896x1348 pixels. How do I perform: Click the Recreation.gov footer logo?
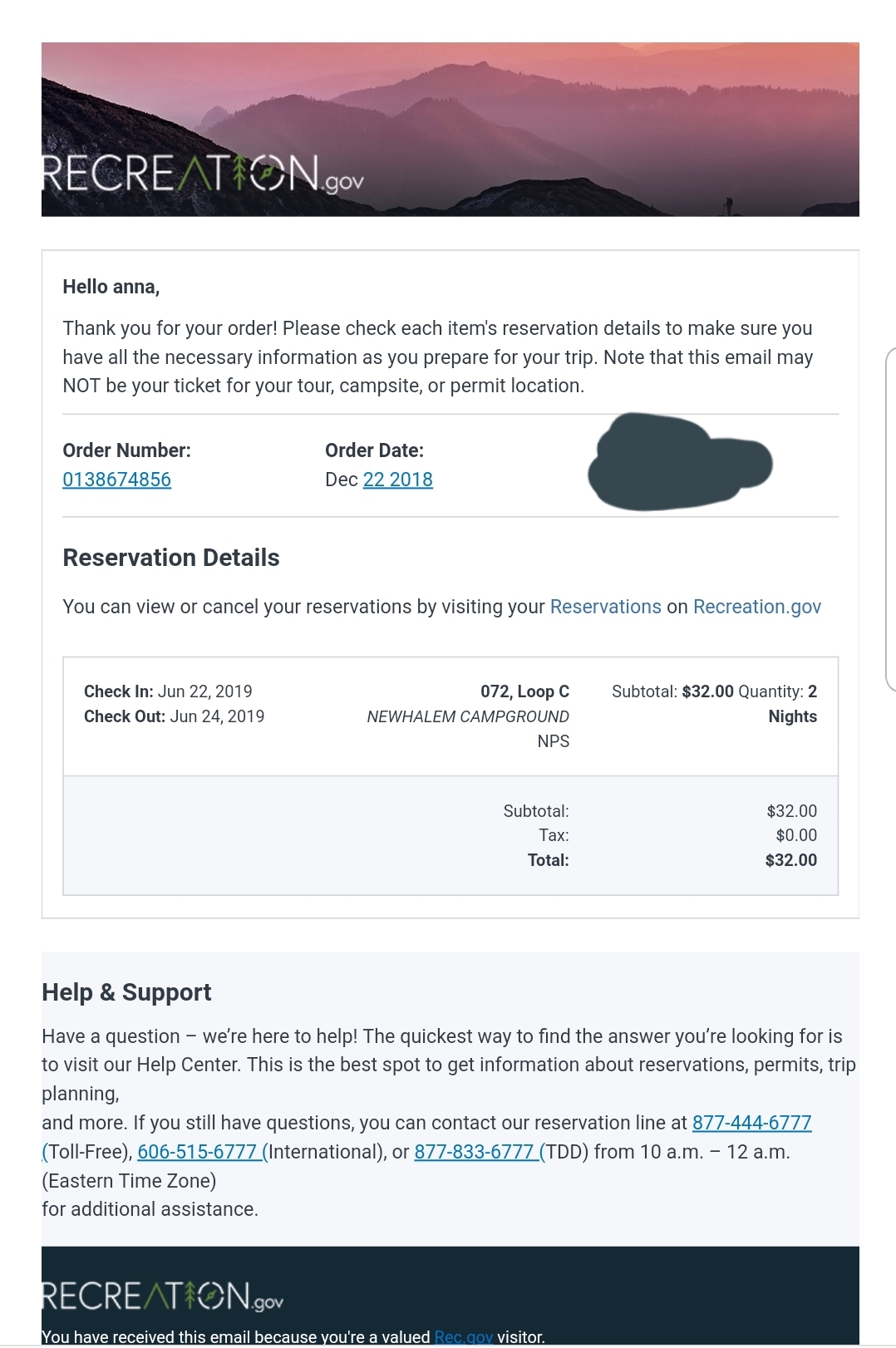coord(163,1296)
